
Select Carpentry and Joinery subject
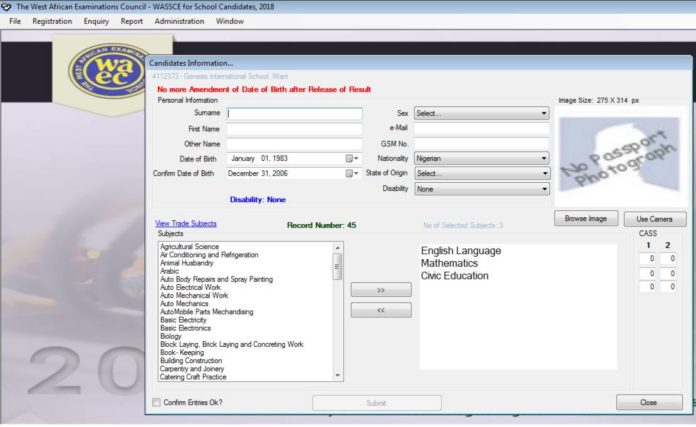192,368
